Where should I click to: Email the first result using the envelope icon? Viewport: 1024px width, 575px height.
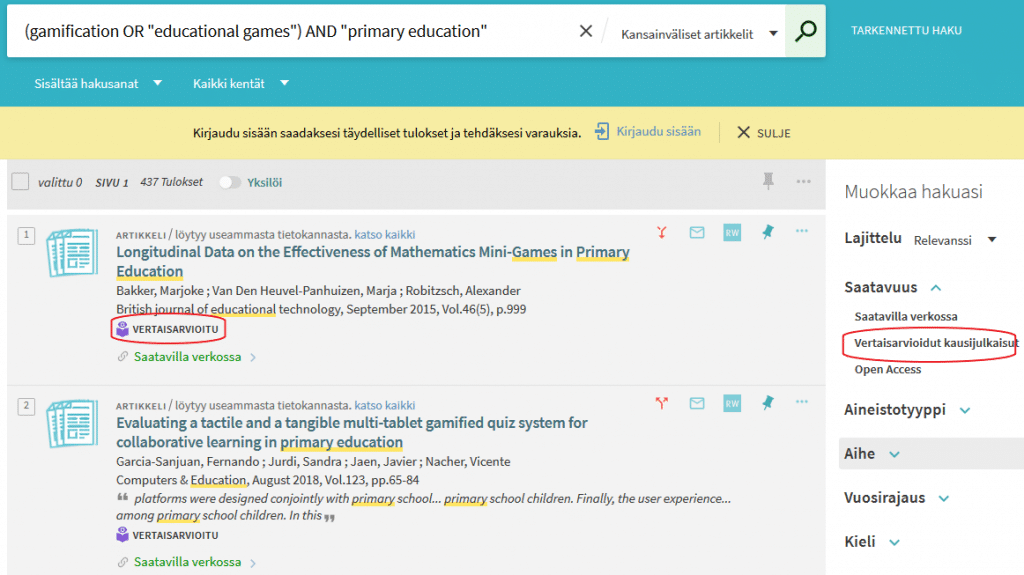(x=697, y=232)
